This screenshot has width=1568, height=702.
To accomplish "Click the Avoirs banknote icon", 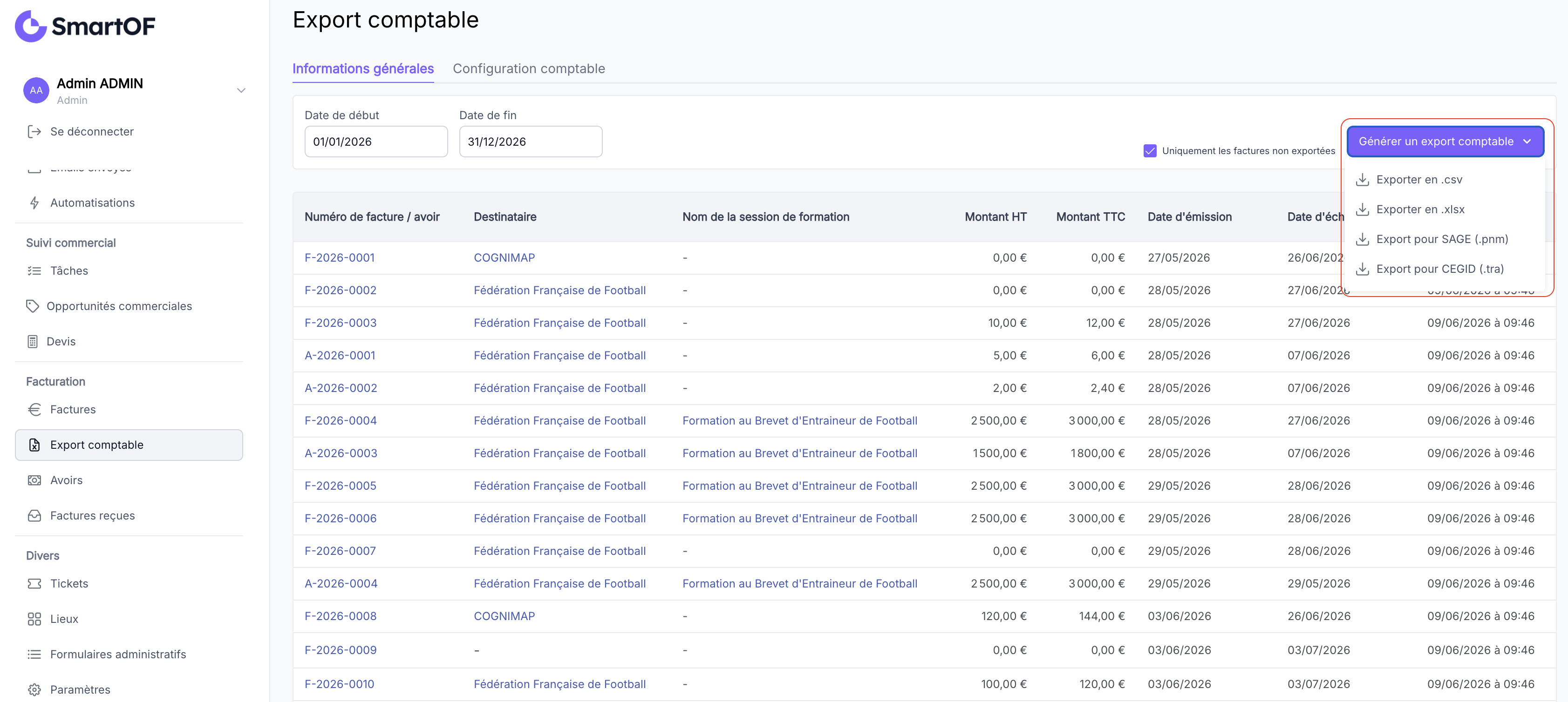I will tap(34, 480).
